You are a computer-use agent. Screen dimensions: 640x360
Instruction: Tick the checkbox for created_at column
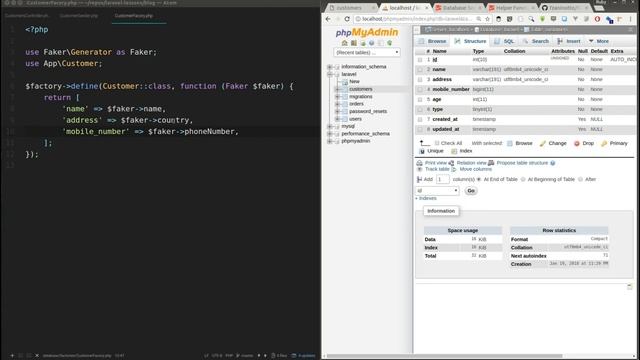(x=420, y=120)
